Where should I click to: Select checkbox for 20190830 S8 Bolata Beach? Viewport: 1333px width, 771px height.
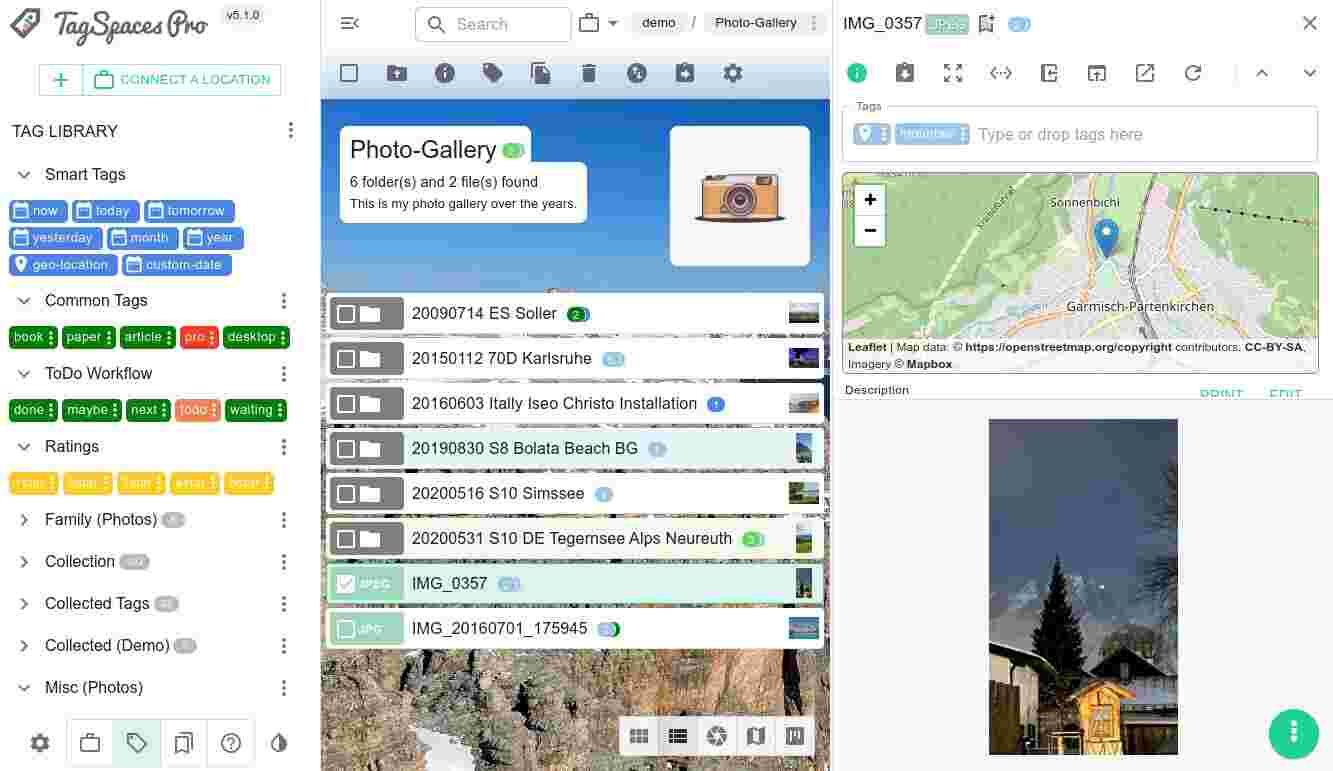(346, 449)
